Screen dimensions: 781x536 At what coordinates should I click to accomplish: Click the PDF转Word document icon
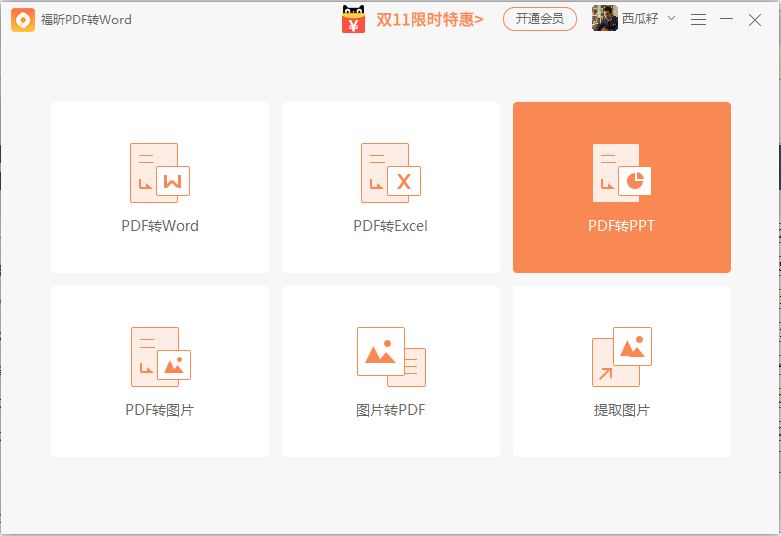tap(159, 173)
